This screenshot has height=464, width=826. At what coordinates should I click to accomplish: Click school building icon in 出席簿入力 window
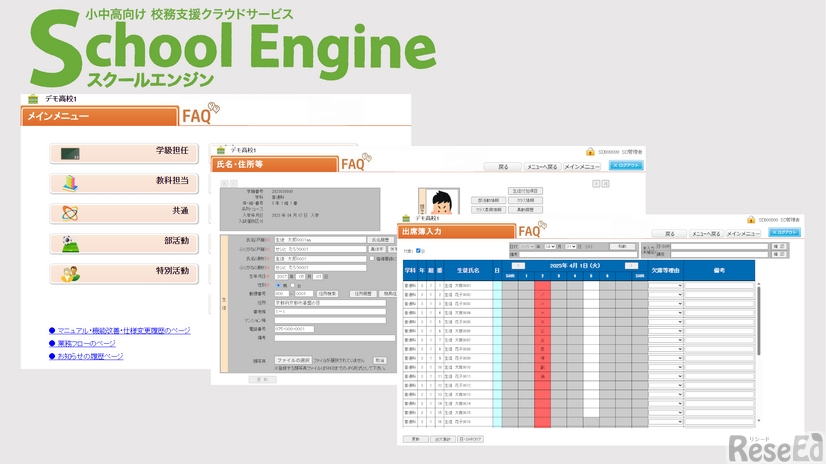pos(406,218)
